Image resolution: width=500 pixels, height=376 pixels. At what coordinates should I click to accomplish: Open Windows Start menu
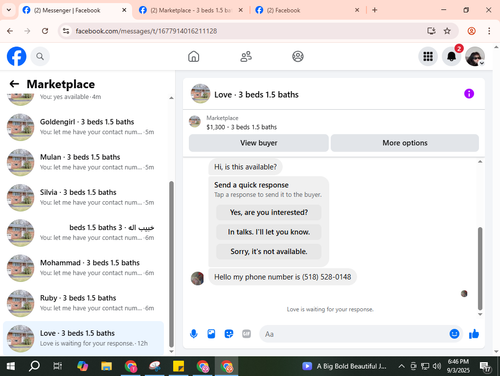point(11,366)
